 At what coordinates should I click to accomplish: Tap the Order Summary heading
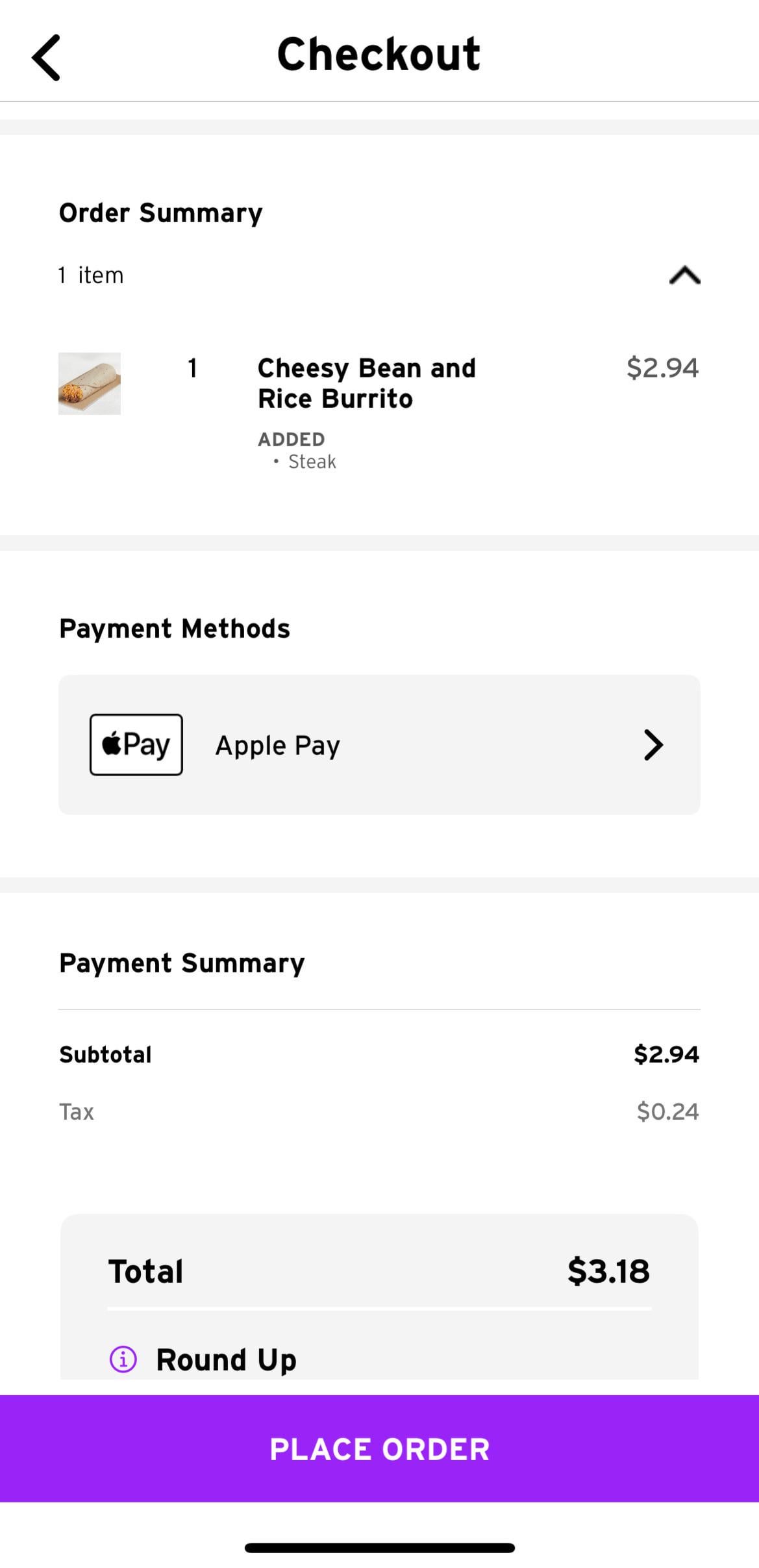(x=161, y=213)
